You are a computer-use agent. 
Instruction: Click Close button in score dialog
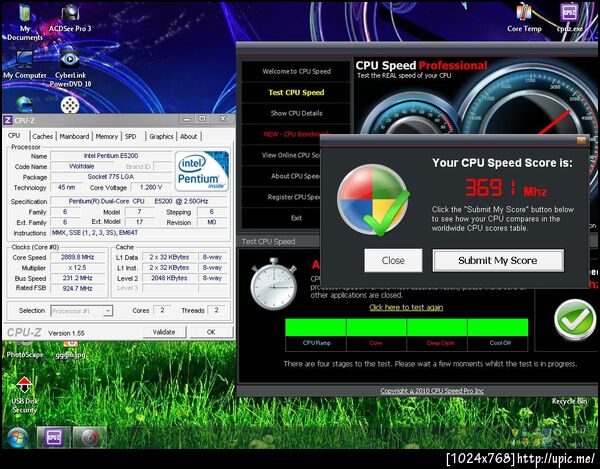[393, 261]
